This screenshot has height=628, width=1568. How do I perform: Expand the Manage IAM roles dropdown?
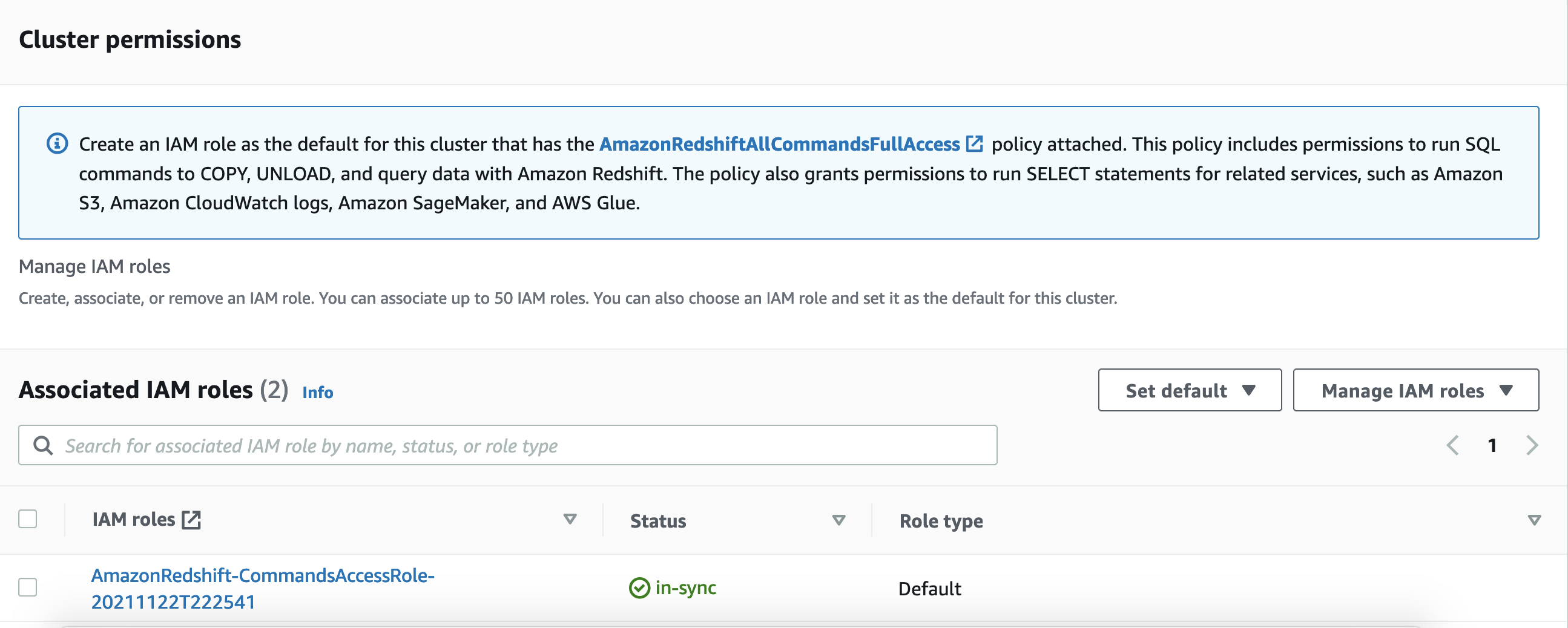point(1416,390)
